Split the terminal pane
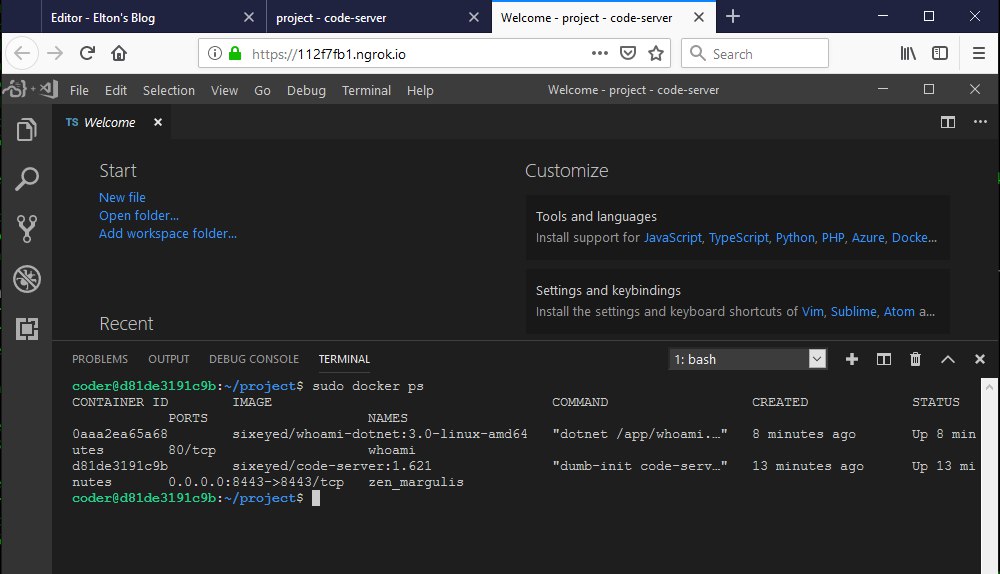Screen dimensions: 1000x574 pos(884,359)
